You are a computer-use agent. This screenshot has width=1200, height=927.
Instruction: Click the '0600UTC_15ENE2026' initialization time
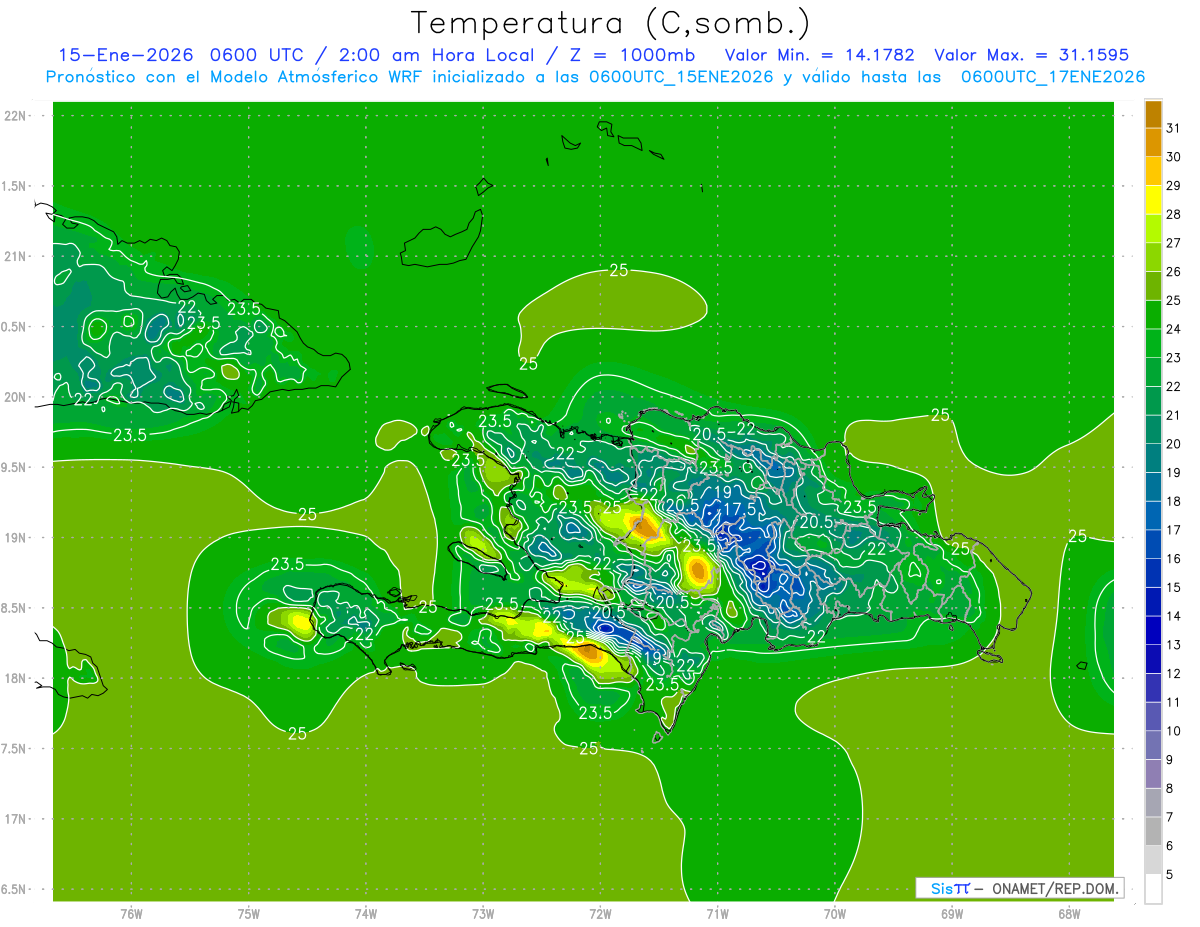click(x=681, y=77)
